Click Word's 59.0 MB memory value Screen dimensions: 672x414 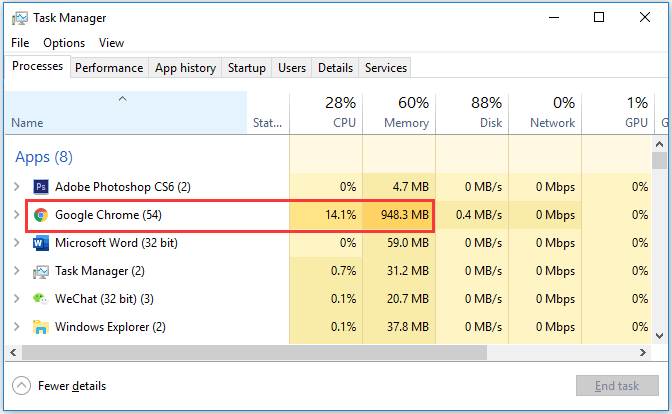coord(408,243)
